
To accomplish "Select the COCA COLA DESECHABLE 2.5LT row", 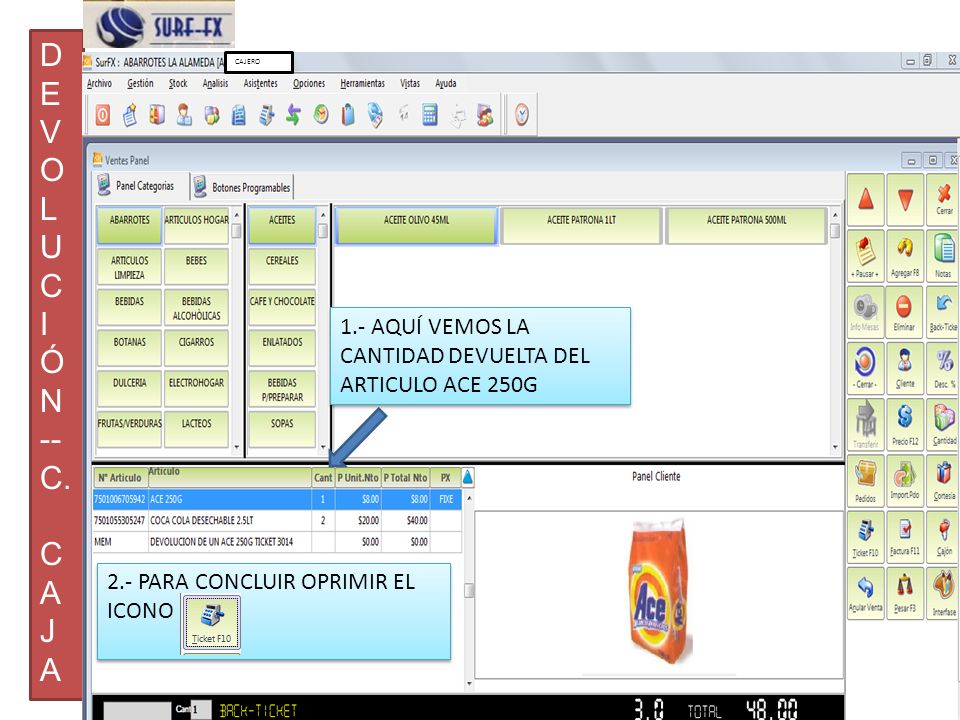I will pyautogui.click(x=277, y=520).
